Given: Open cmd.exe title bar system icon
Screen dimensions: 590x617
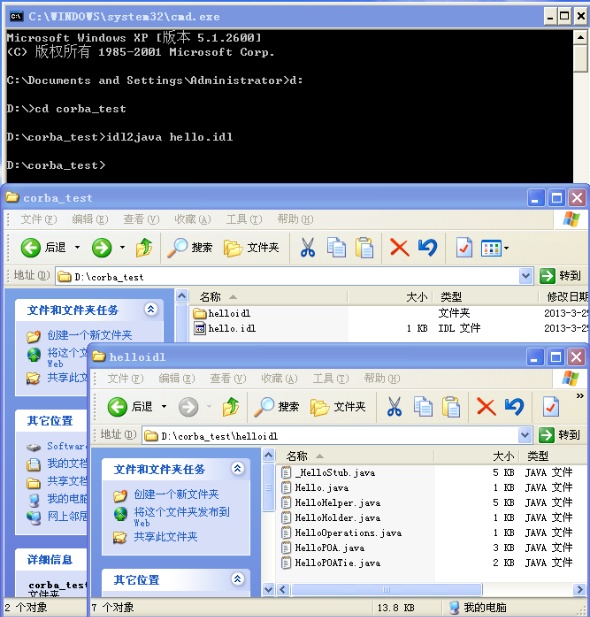Looking at the screenshot, I should pos(16,16).
